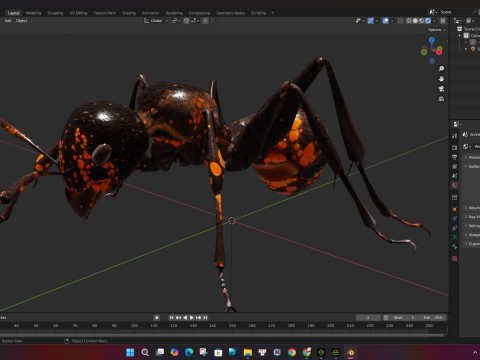The height and width of the screenshot is (360, 480).
Task: Toggle preview range clock in timeline
Action: [386, 318]
